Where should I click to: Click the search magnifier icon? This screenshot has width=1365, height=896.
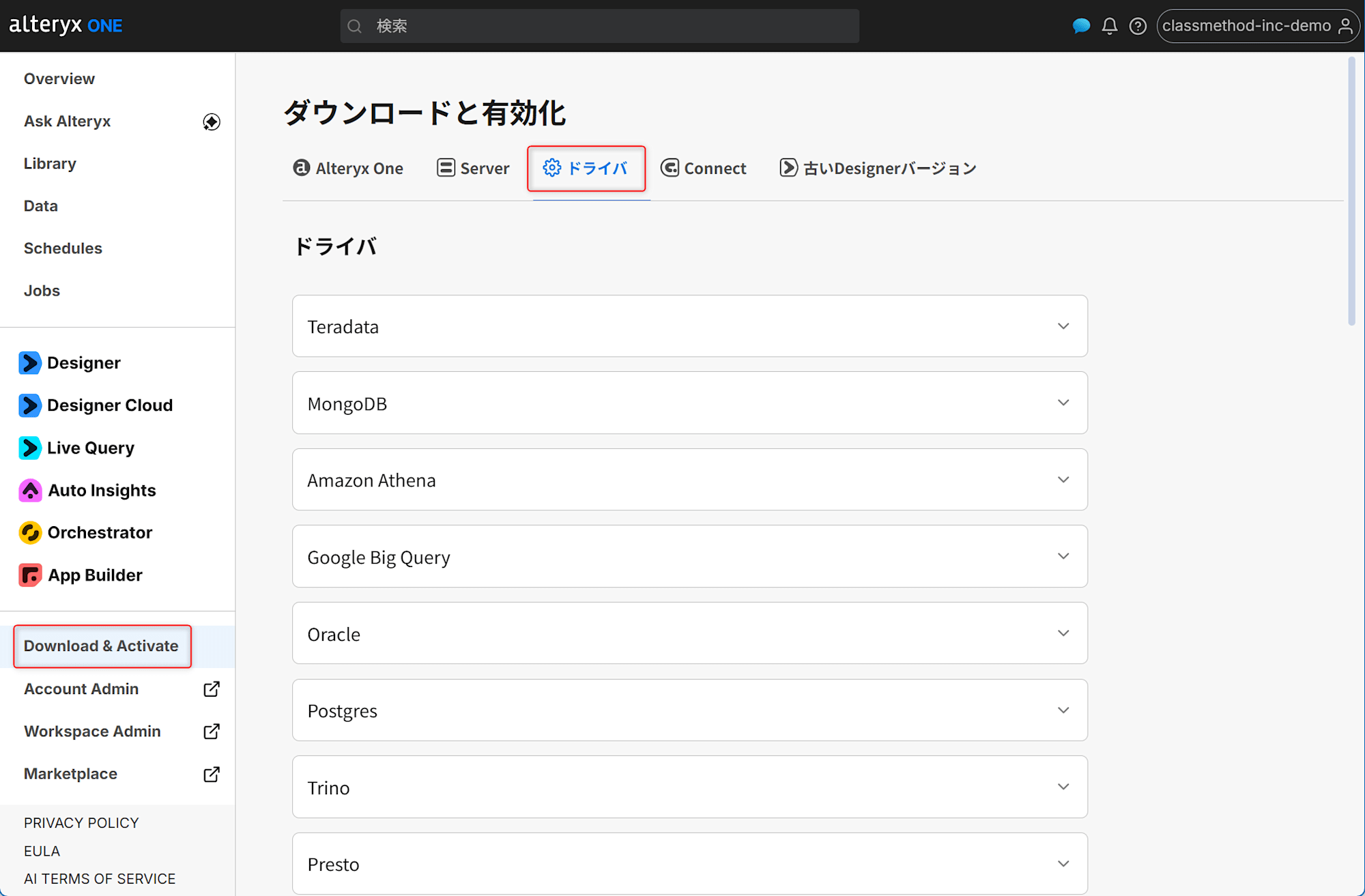354,26
